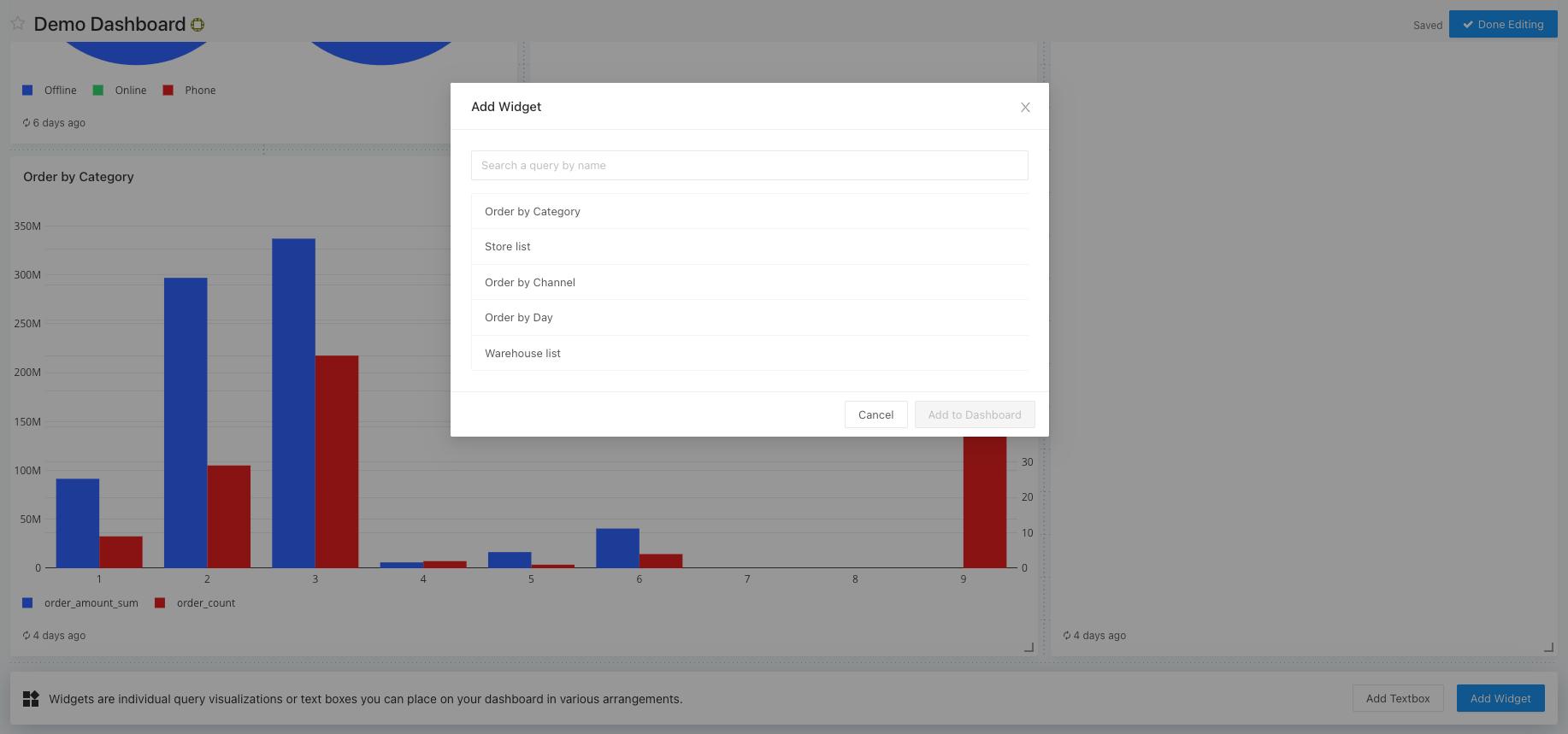This screenshot has width=1568, height=734.
Task: Toggle order_amount_sum legend swatch
Action: pos(27,603)
